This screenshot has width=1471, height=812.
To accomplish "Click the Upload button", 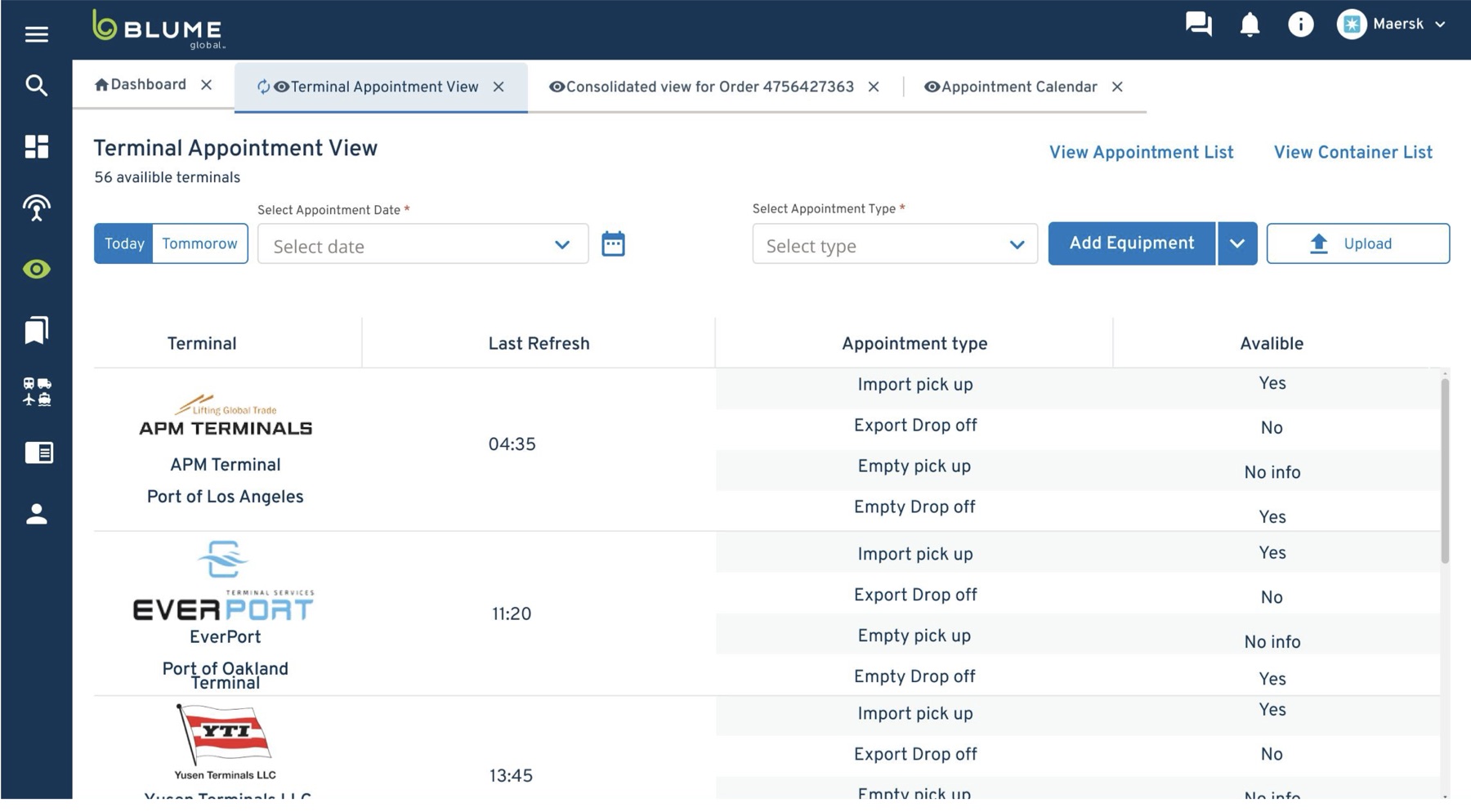I will pos(1358,243).
